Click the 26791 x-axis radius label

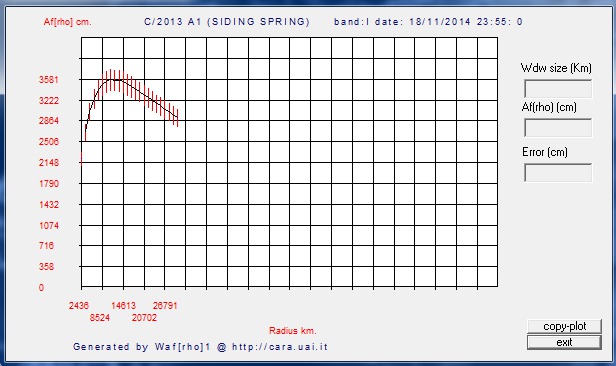tap(165, 306)
